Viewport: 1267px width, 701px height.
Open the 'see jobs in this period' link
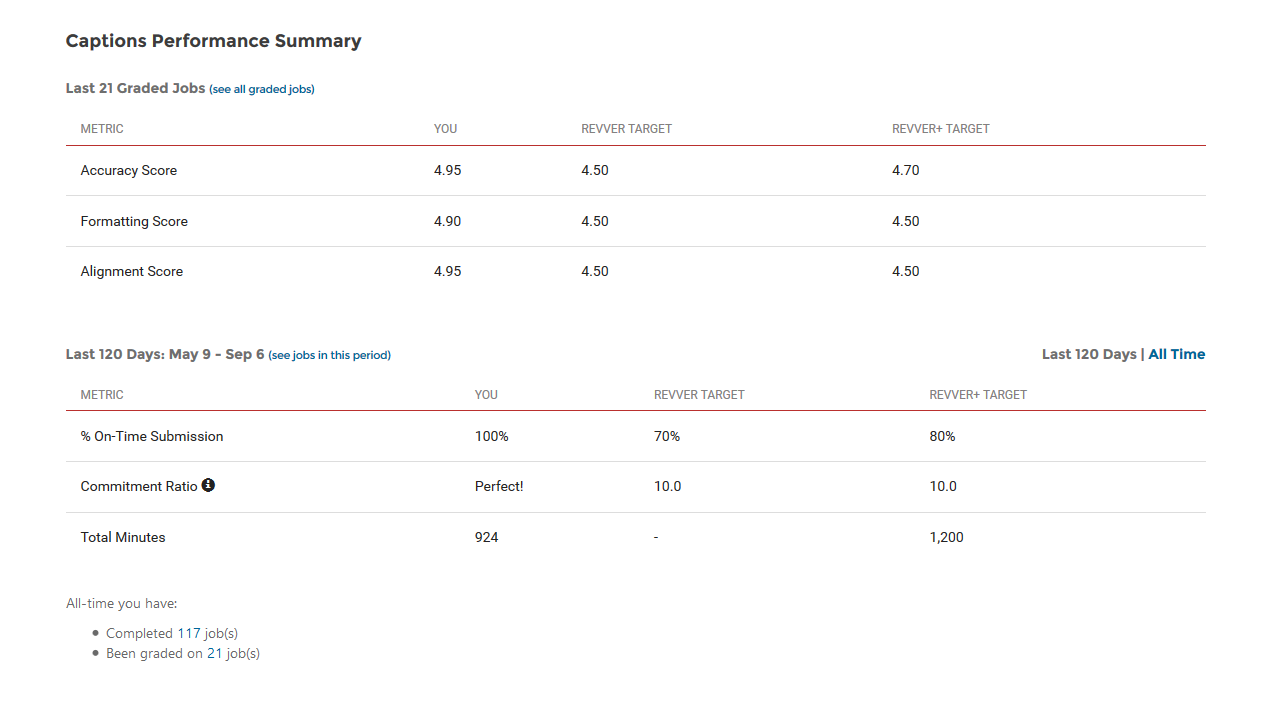click(x=330, y=355)
